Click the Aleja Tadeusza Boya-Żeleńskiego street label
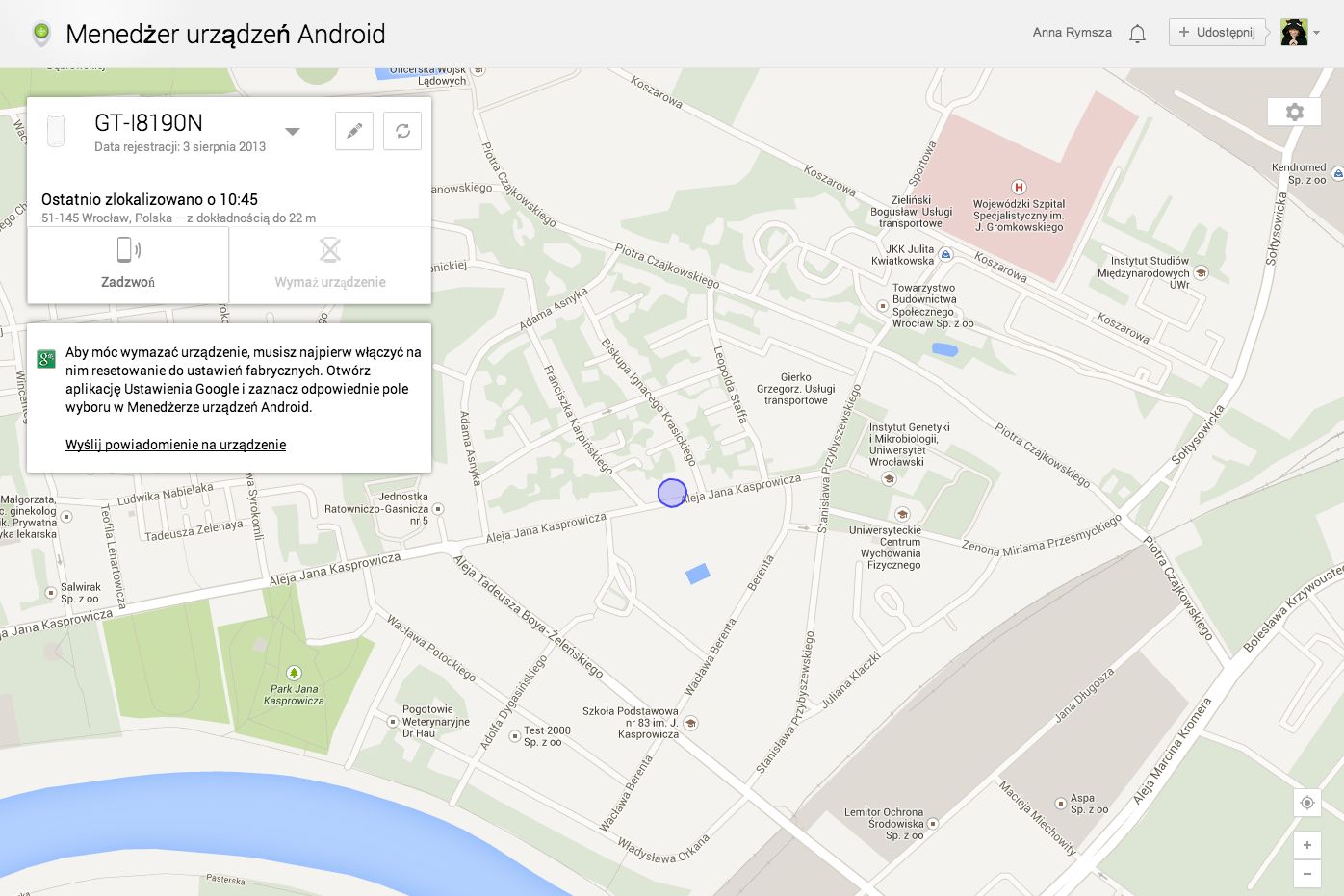Image resolution: width=1344 pixels, height=896 pixels. pos(529,617)
